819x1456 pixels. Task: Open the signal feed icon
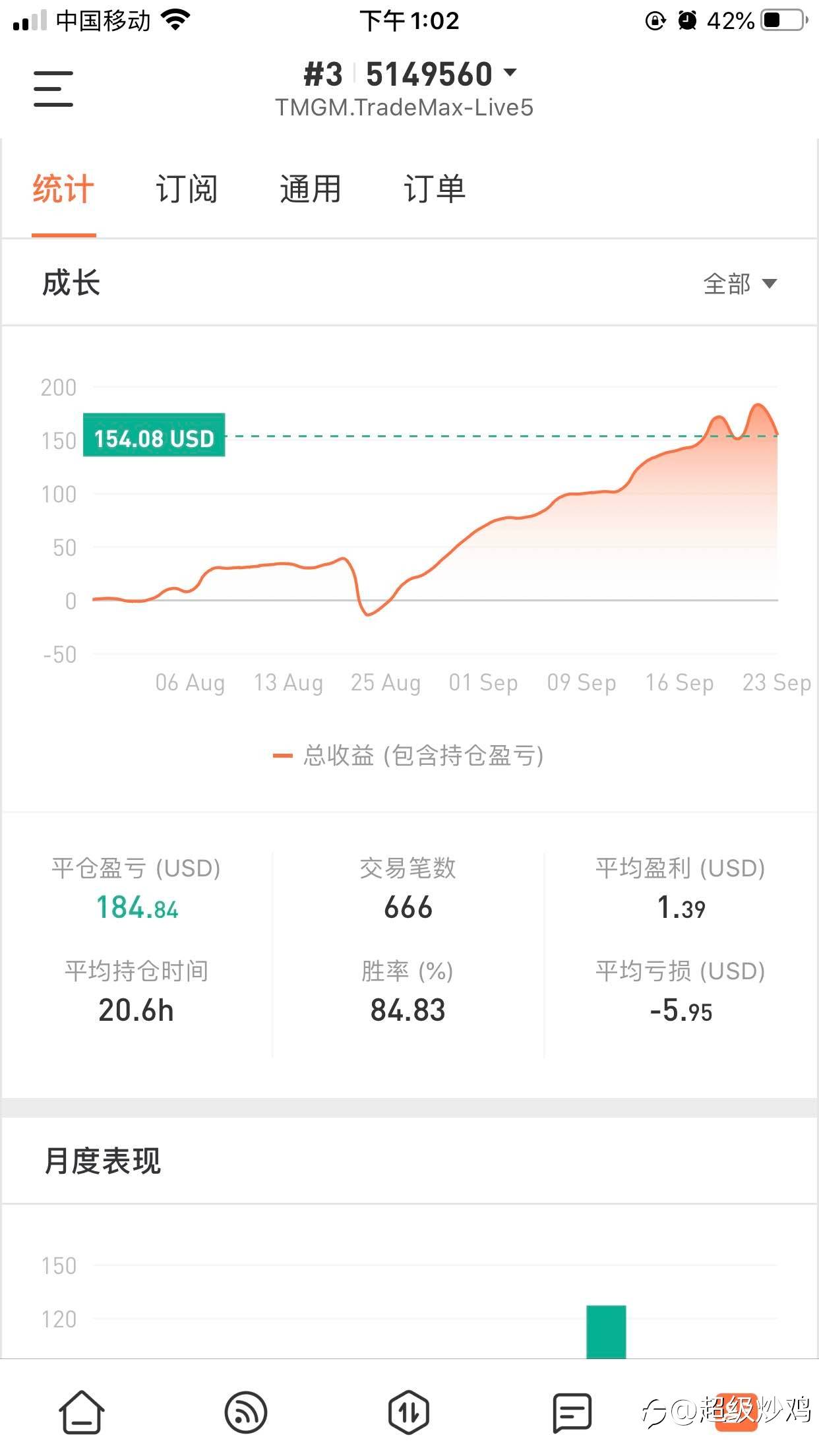[246, 1412]
